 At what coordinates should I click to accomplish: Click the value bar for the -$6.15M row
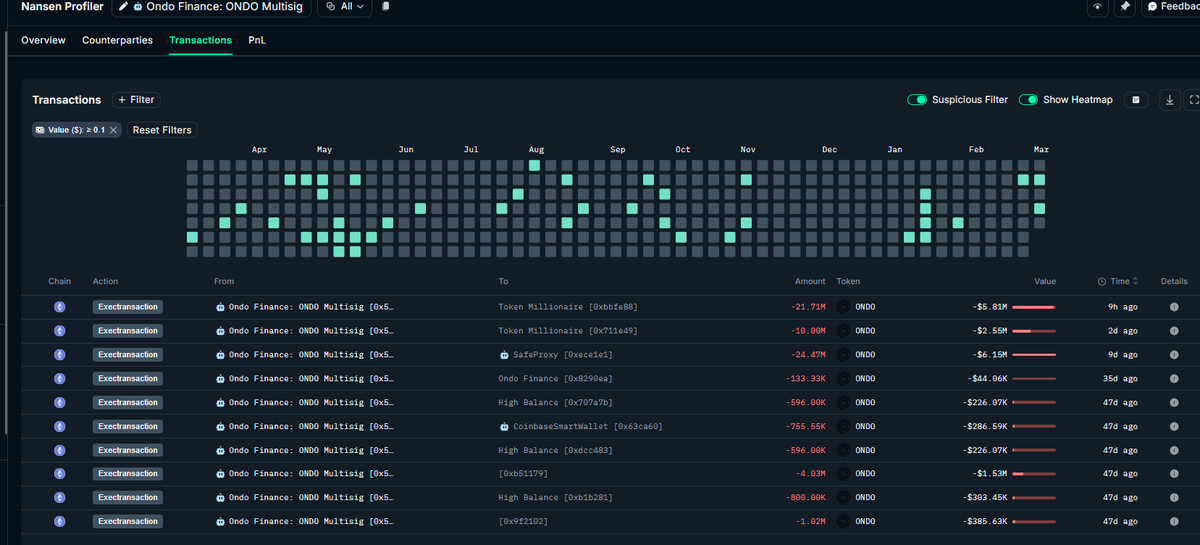(1034, 355)
